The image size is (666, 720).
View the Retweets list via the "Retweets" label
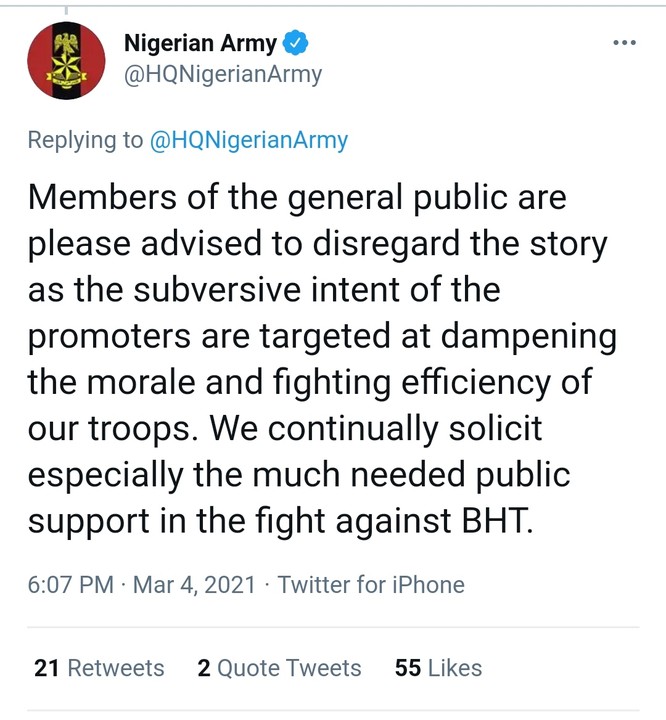point(116,668)
